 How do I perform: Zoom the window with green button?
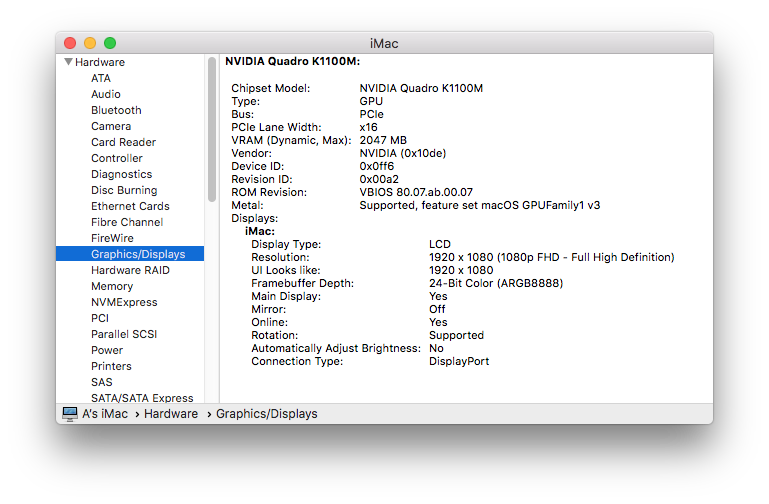(x=110, y=43)
